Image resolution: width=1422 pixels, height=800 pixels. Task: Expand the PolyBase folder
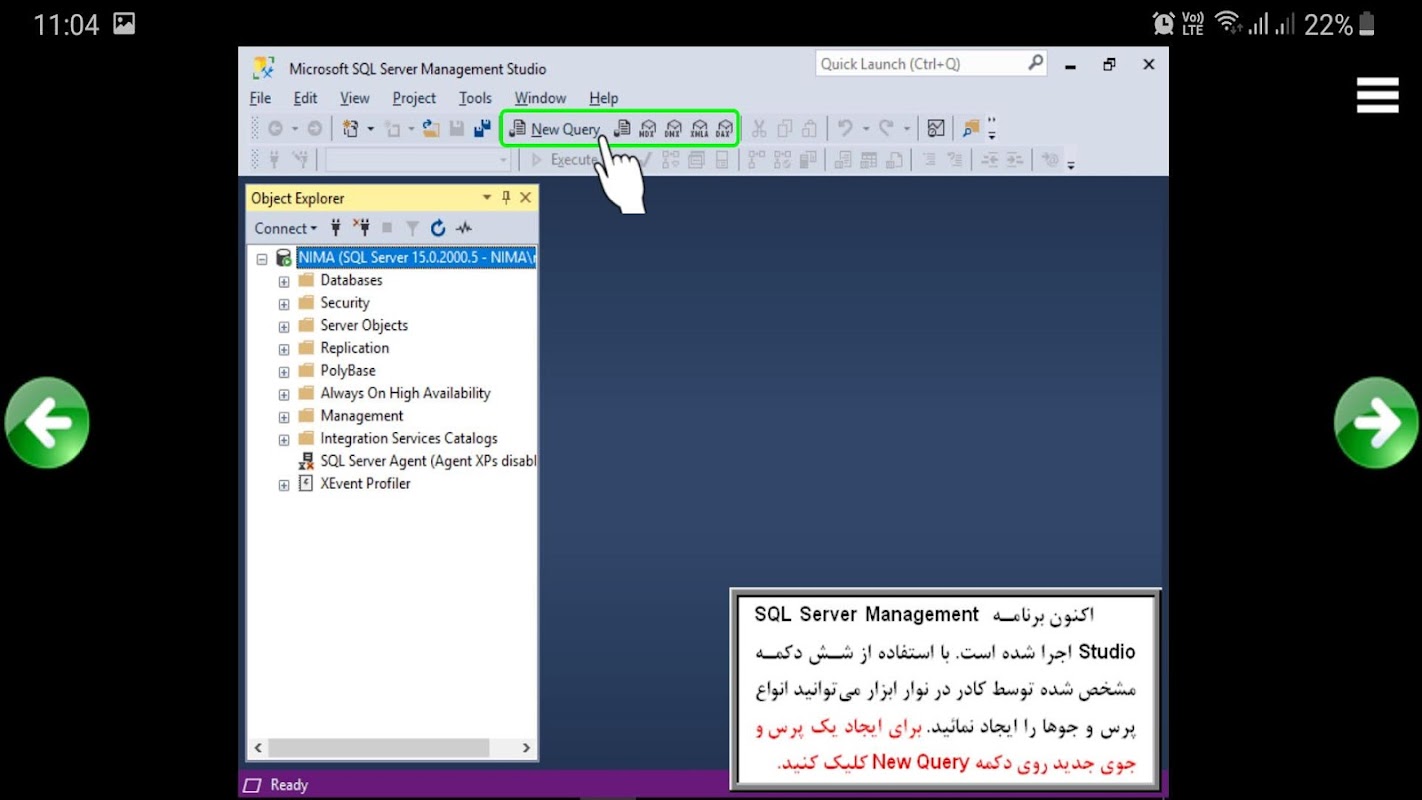point(284,372)
